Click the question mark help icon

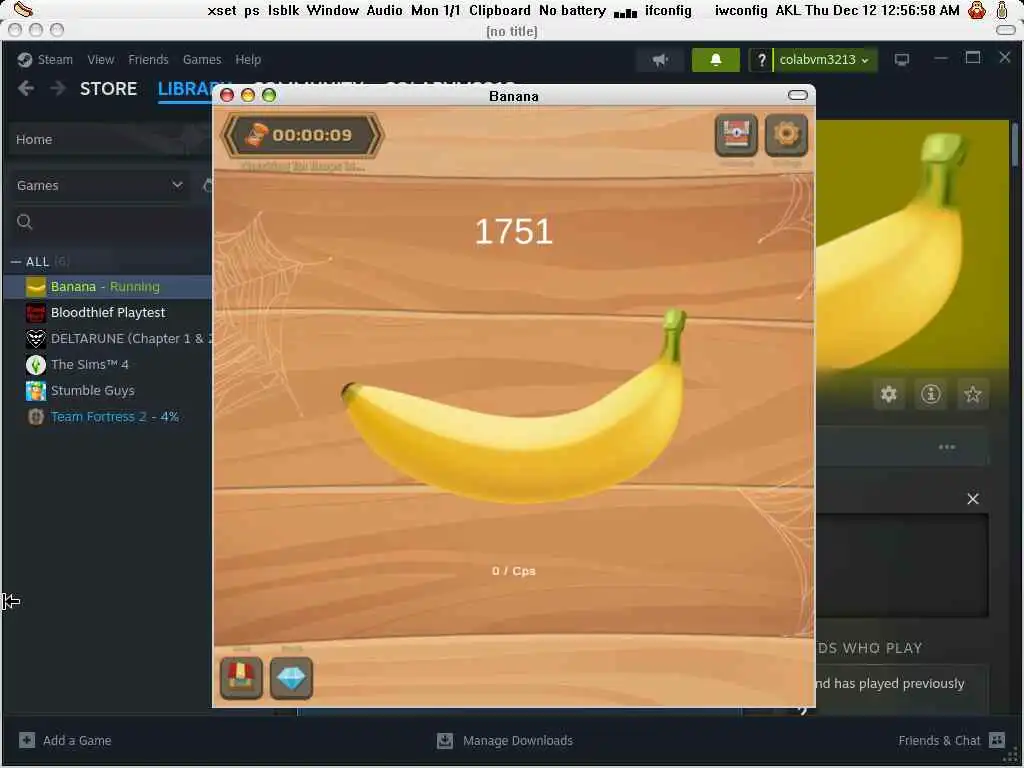[761, 60]
